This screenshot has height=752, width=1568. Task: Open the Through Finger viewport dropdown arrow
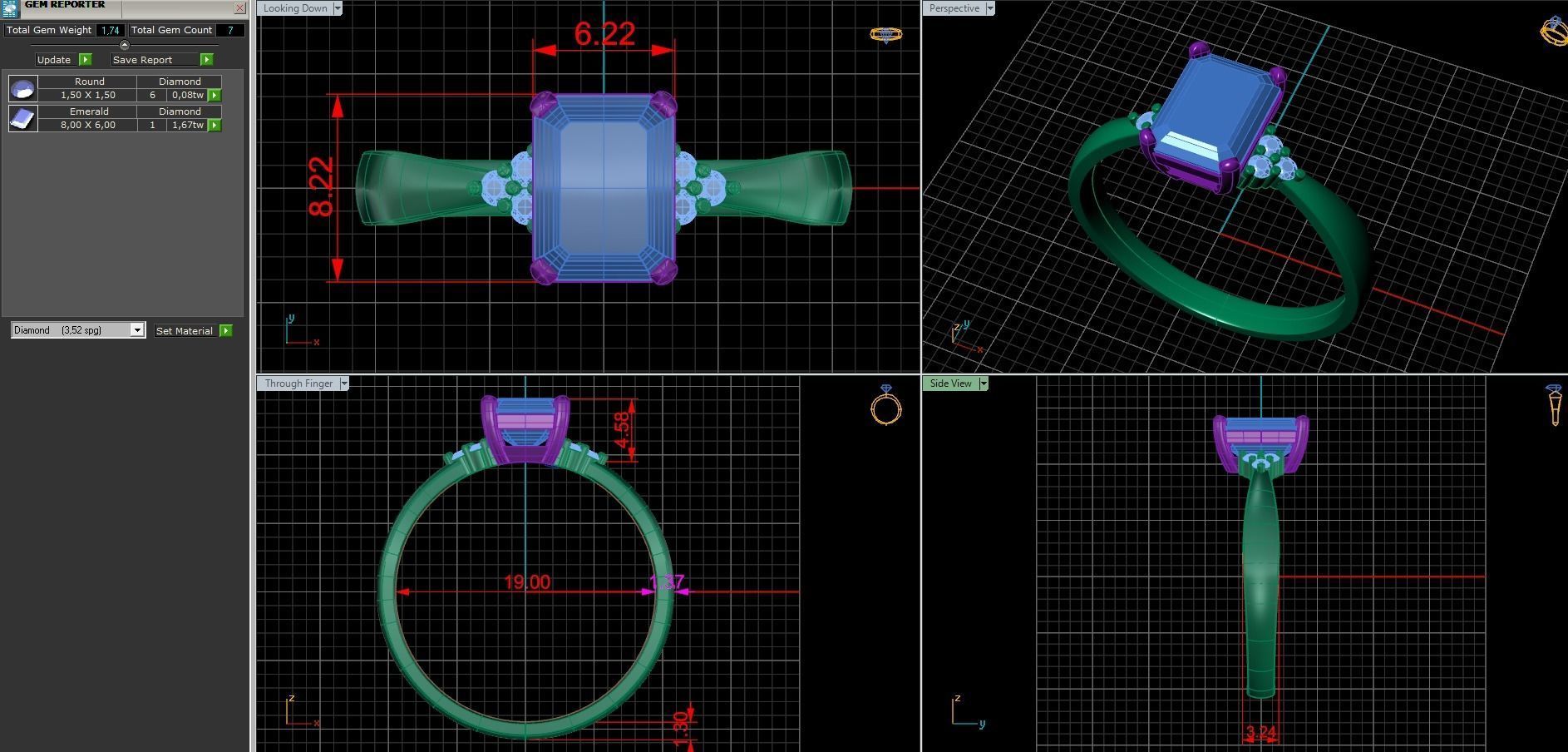coord(344,383)
